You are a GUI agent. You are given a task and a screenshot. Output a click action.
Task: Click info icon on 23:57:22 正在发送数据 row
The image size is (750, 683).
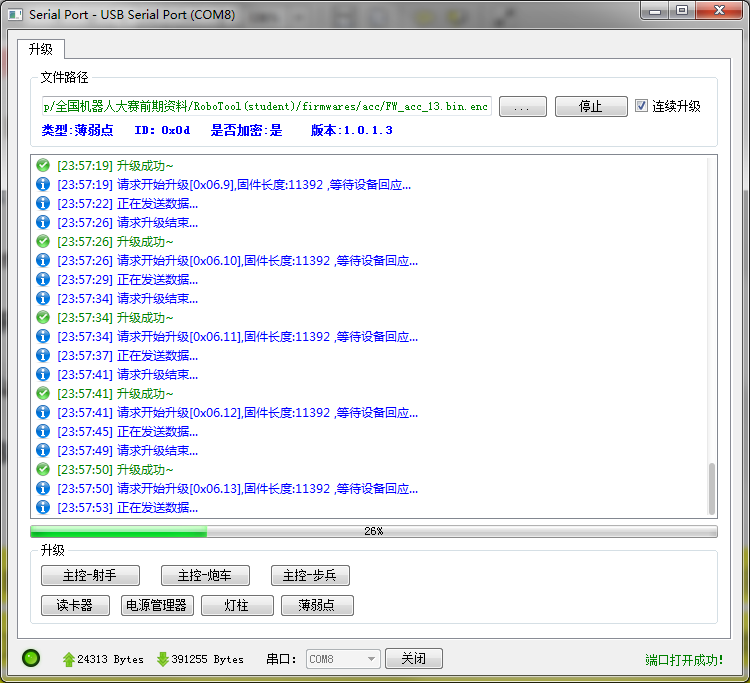click(43, 203)
